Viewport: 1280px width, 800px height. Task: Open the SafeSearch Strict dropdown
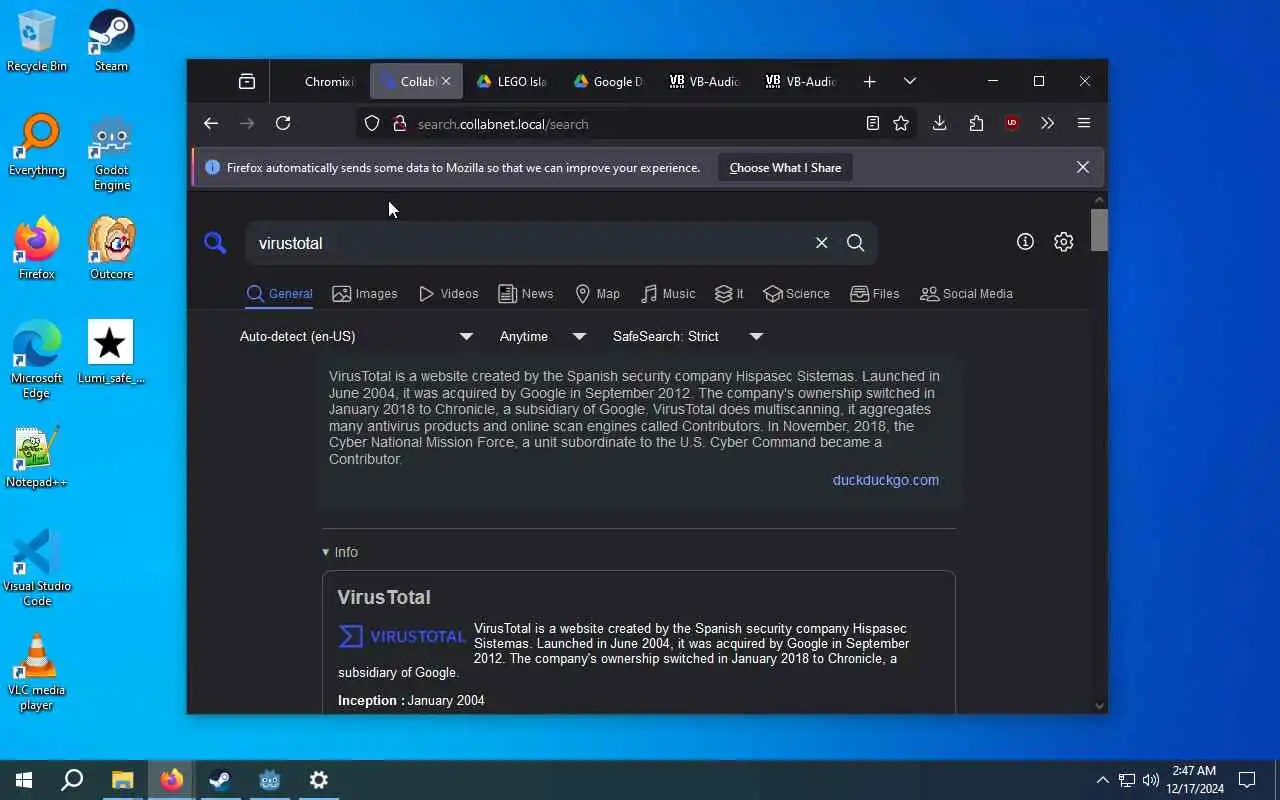tap(688, 336)
